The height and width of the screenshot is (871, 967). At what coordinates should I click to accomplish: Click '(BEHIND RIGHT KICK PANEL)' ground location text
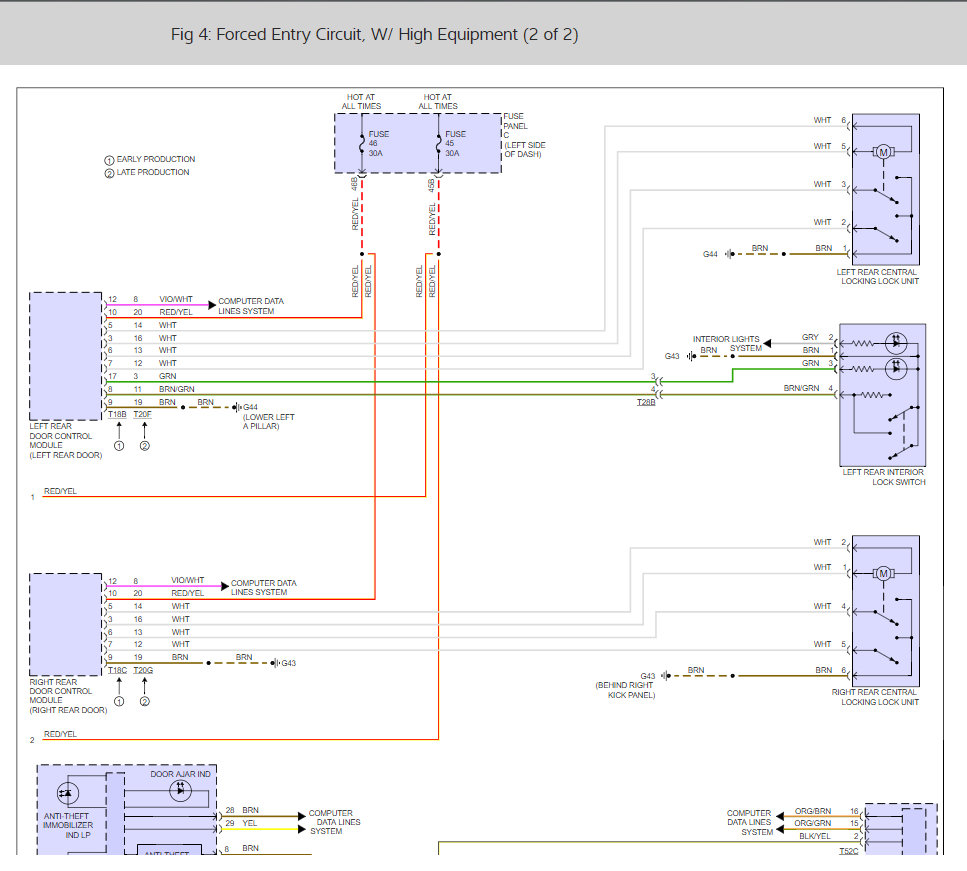coord(625,690)
